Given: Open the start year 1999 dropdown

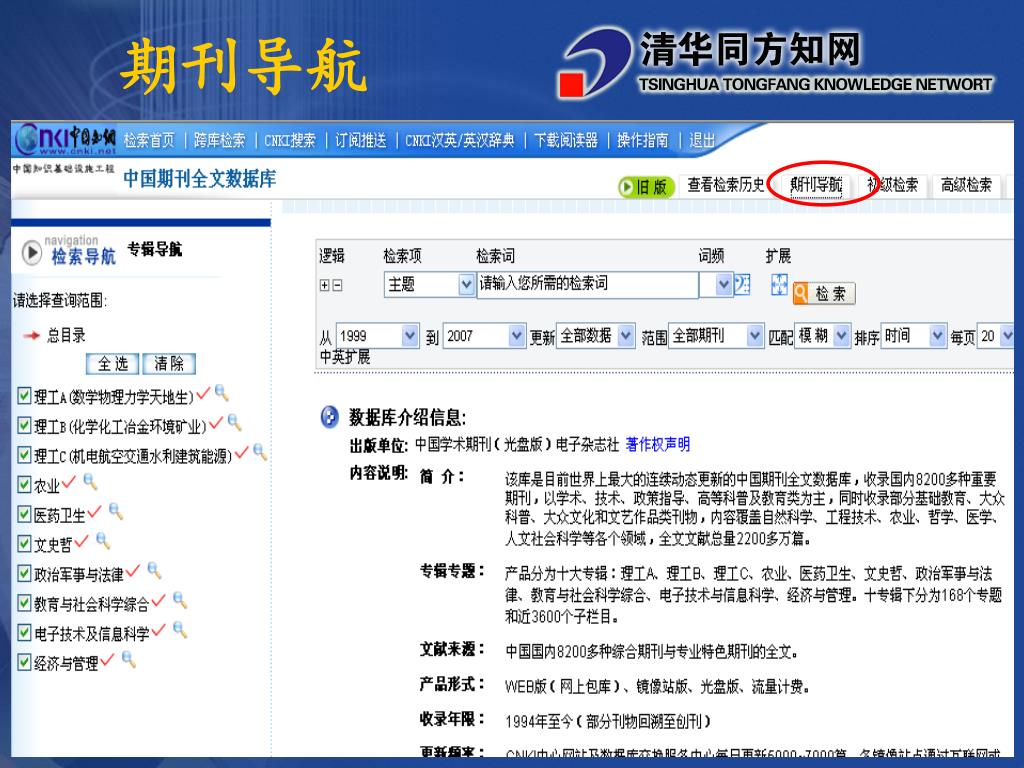Looking at the screenshot, I should (x=377, y=336).
